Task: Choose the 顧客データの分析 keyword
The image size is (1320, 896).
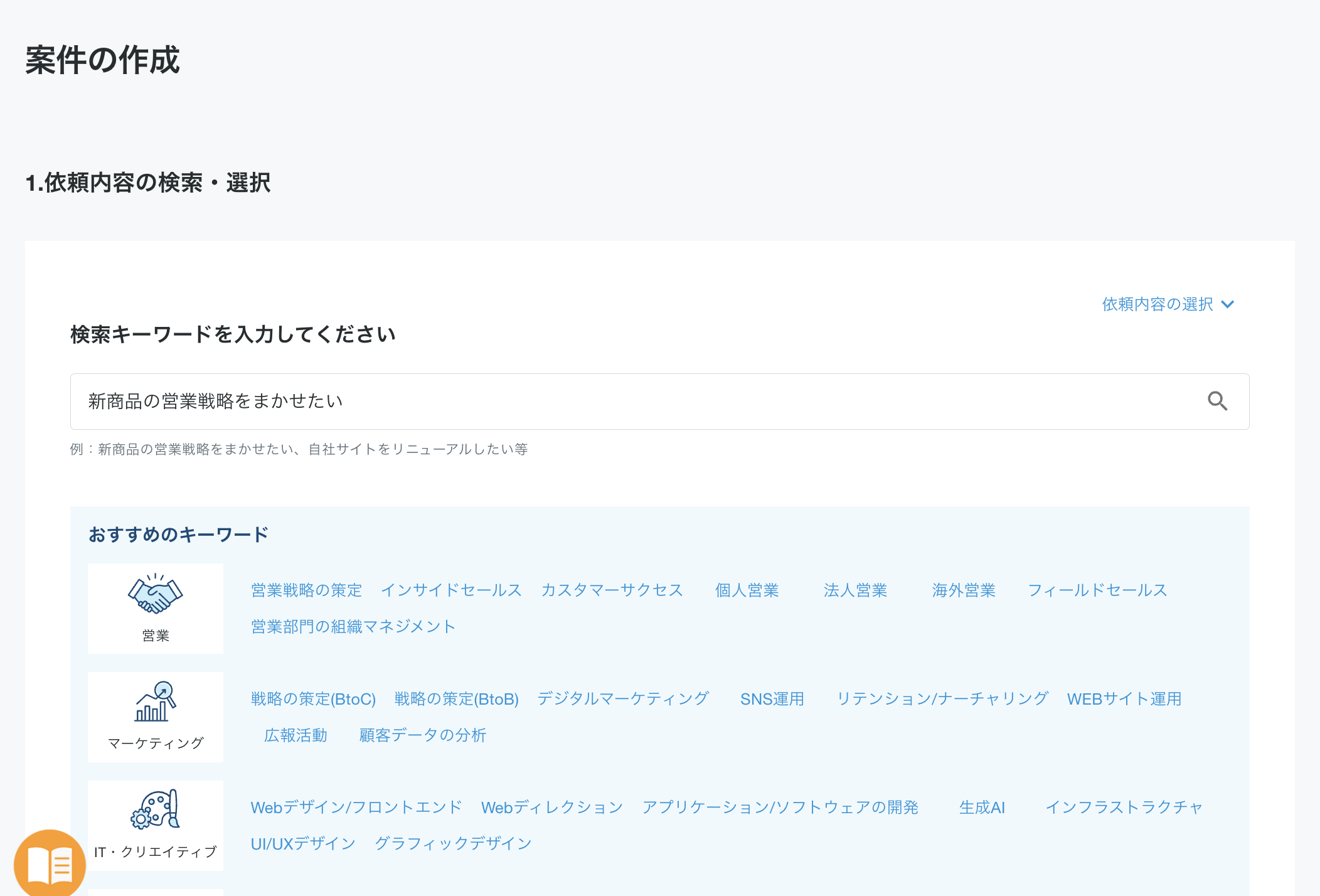Action: click(423, 735)
